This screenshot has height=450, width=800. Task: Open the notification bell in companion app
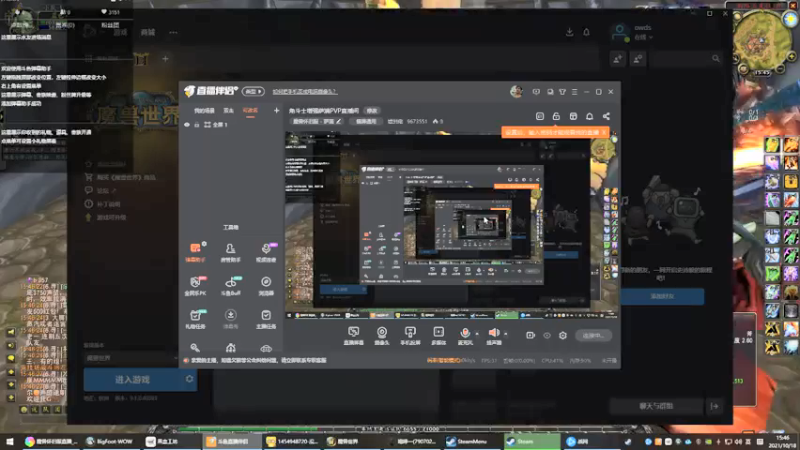click(x=589, y=116)
